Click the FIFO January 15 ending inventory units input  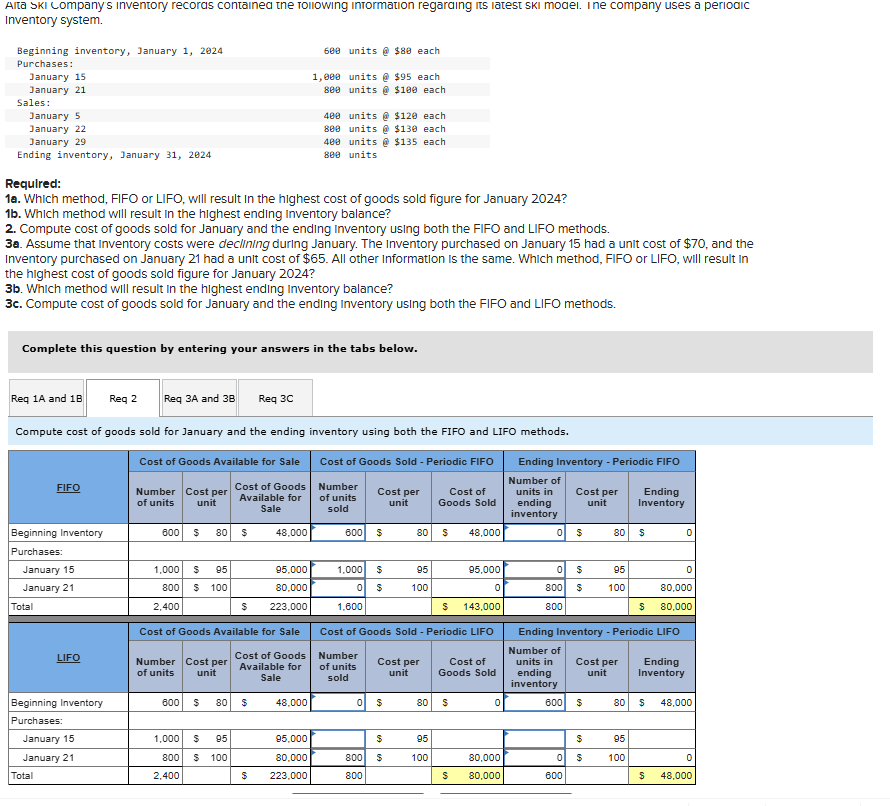click(532, 570)
